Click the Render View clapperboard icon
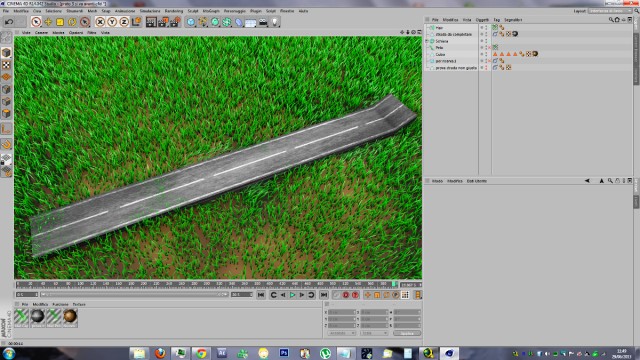Image resolution: width=640 pixels, height=360 pixels. tap(151, 22)
